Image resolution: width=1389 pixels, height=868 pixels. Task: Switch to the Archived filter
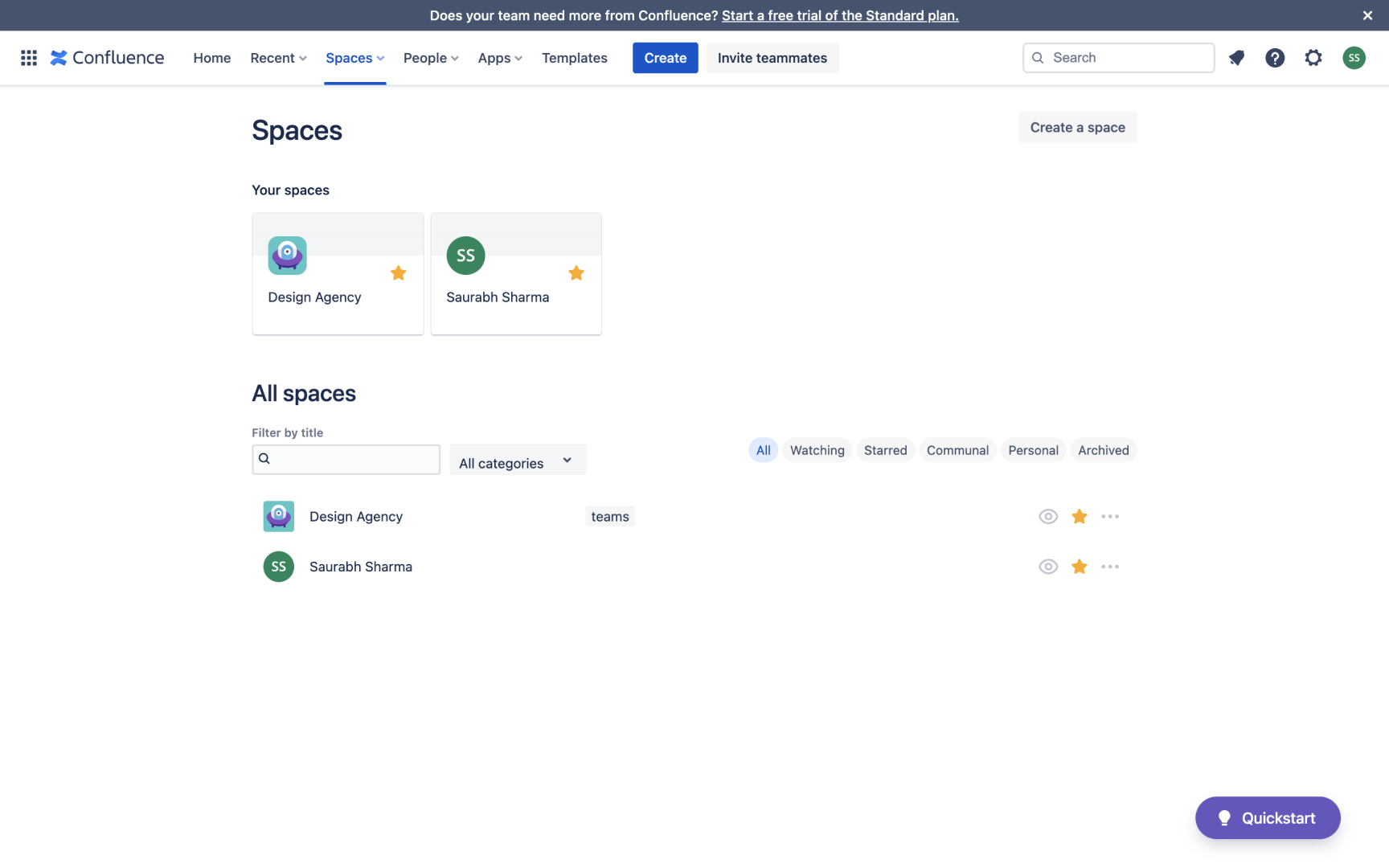coord(1103,450)
